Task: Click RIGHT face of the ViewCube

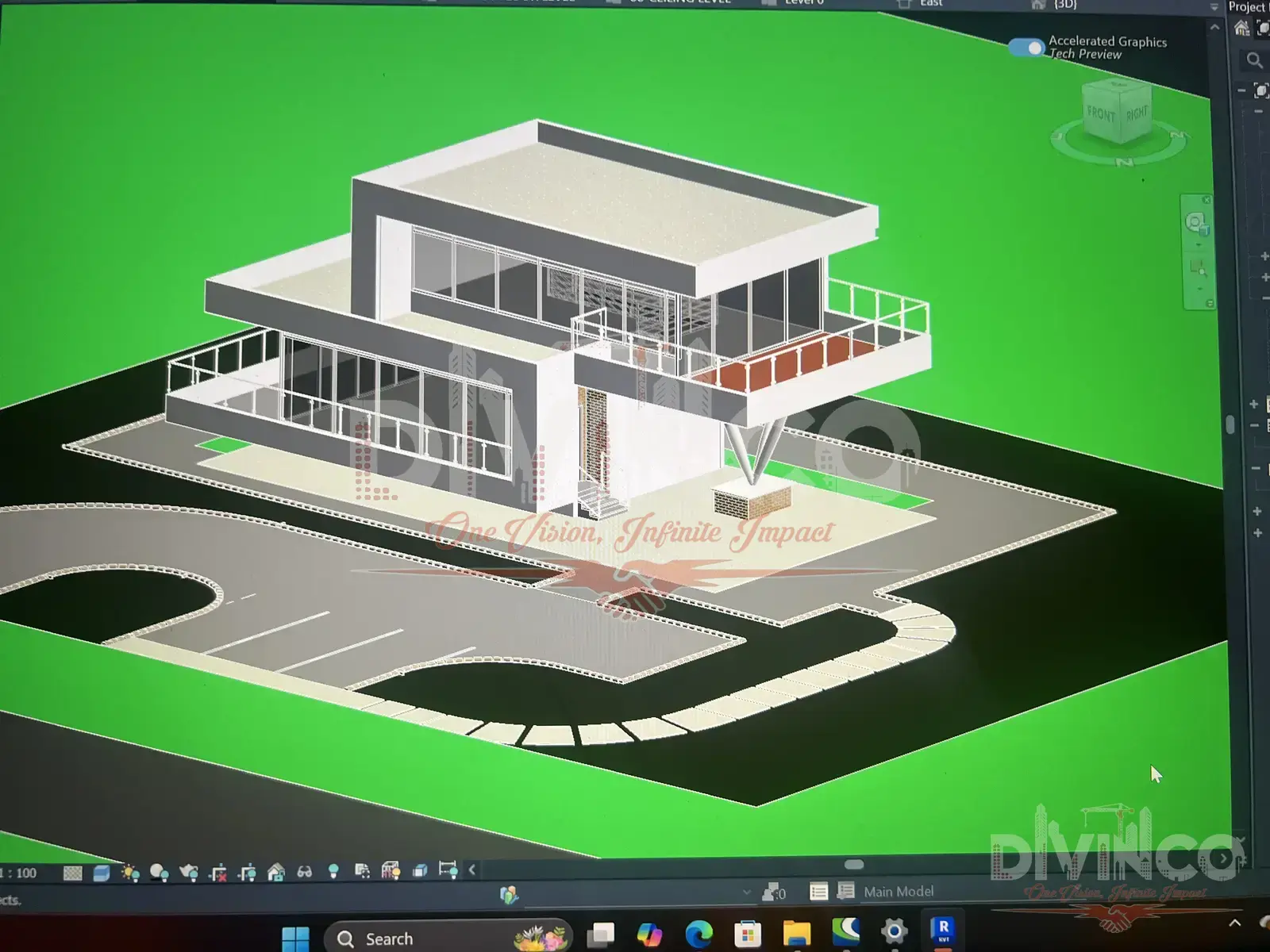Action: click(x=1137, y=113)
